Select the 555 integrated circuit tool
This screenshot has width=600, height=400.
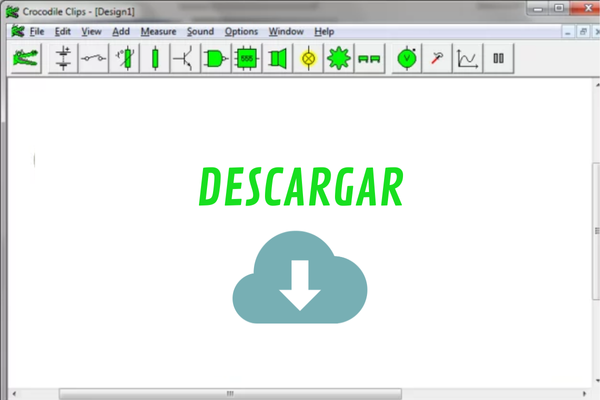click(246, 58)
